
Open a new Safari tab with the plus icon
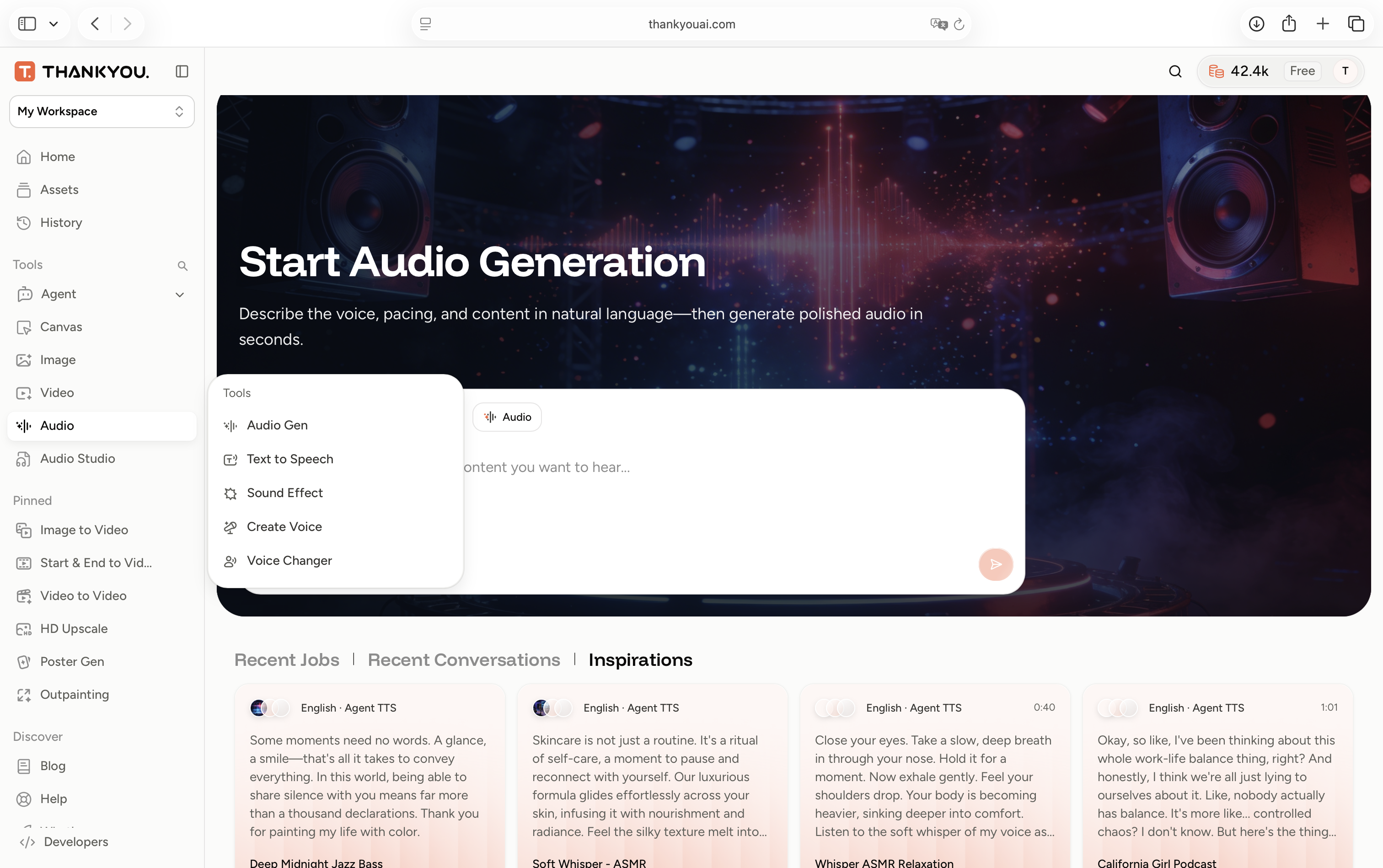(x=1323, y=23)
